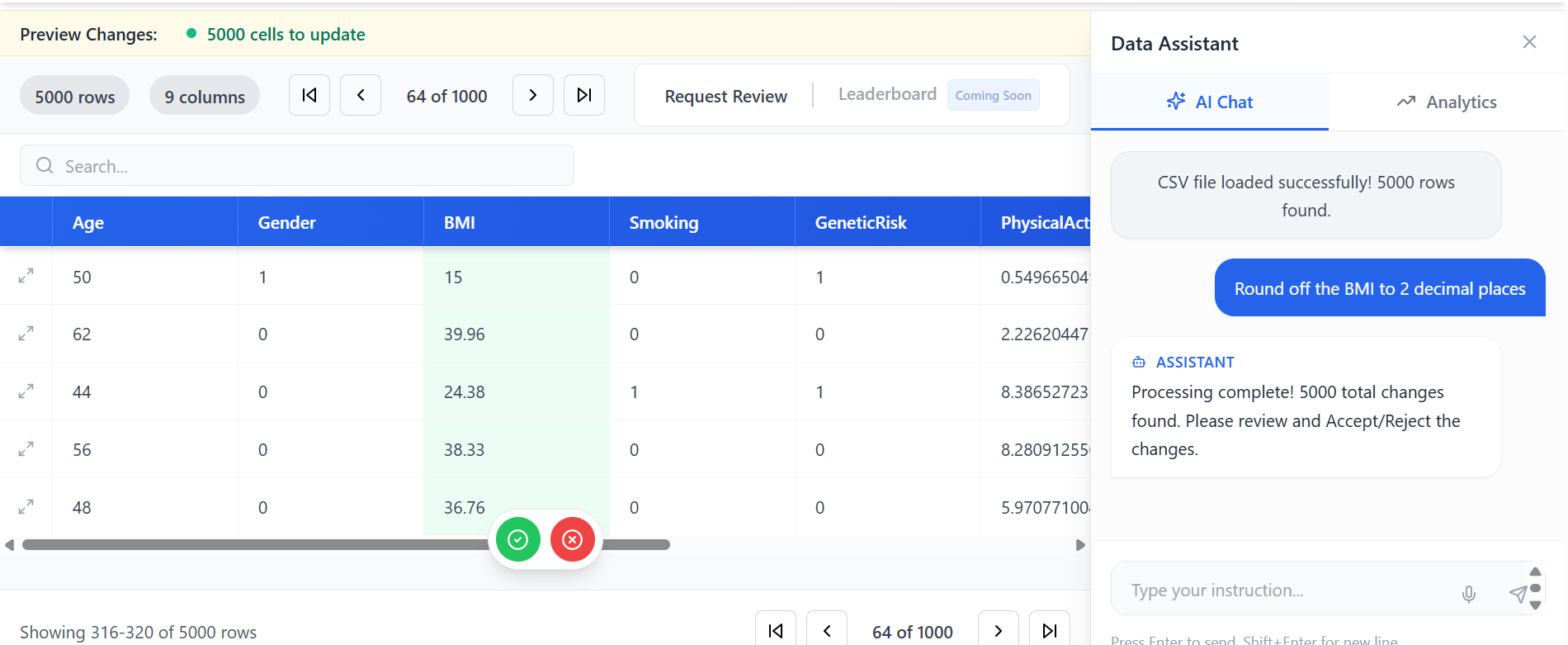Go to previous page in bottom pagination
1568x645 pixels.
(x=827, y=631)
